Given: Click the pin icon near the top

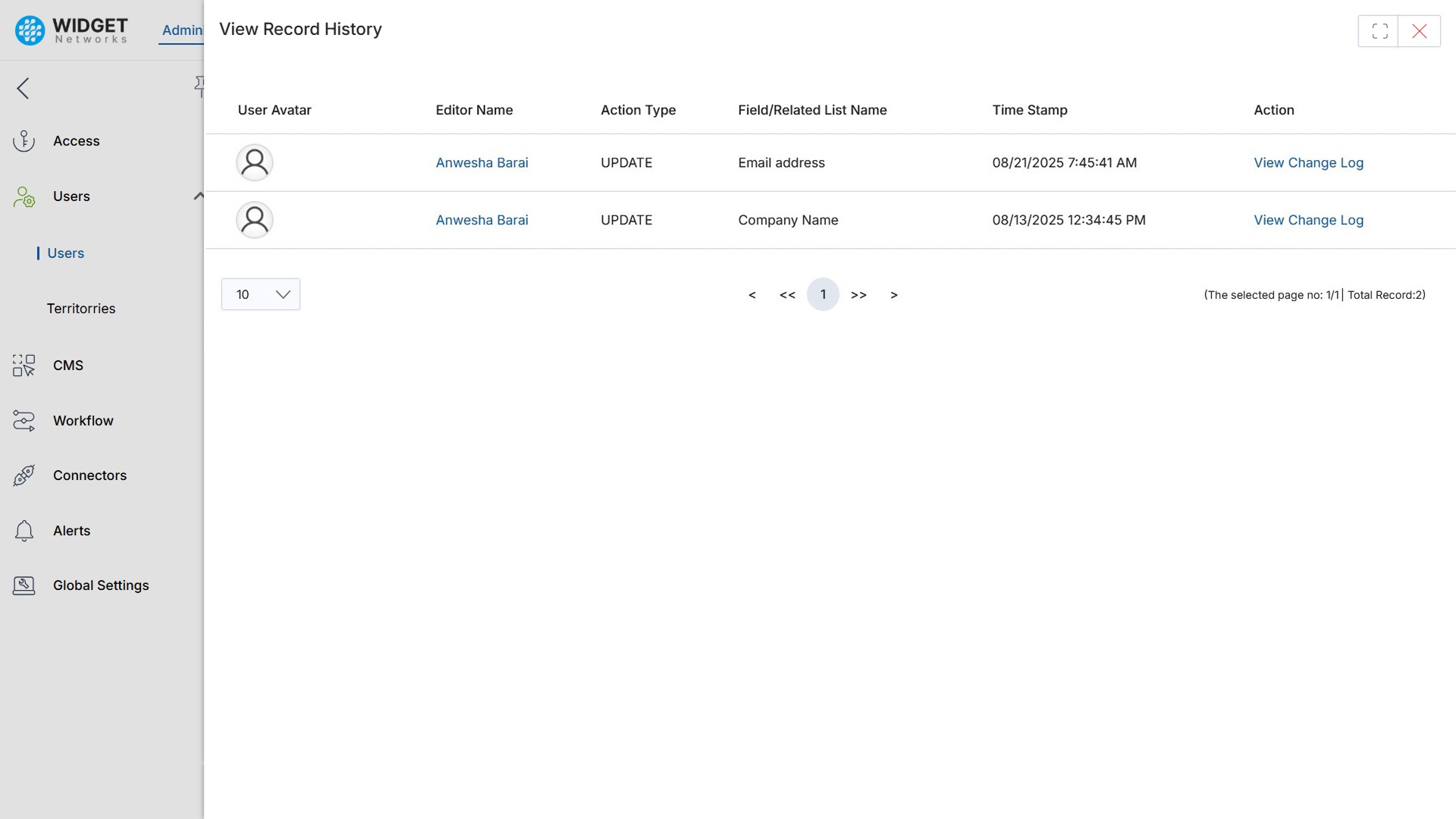Looking at the screenshot, I should click(x=200, y=86).
